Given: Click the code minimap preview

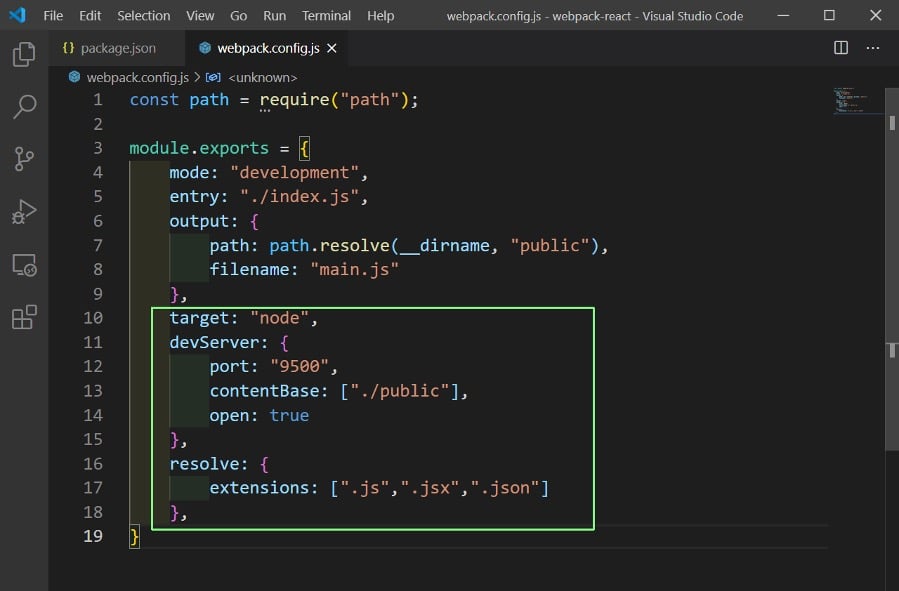Looking at the screenshot, I should [858, 101].
